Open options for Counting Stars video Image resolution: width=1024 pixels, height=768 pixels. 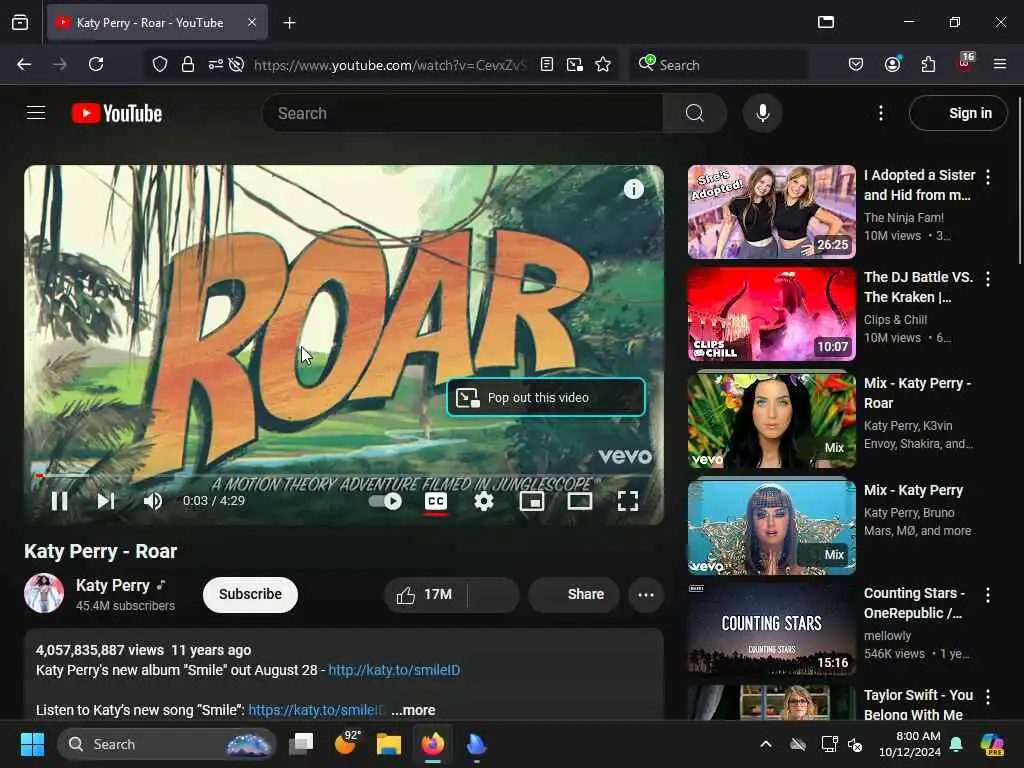[988, 595]
